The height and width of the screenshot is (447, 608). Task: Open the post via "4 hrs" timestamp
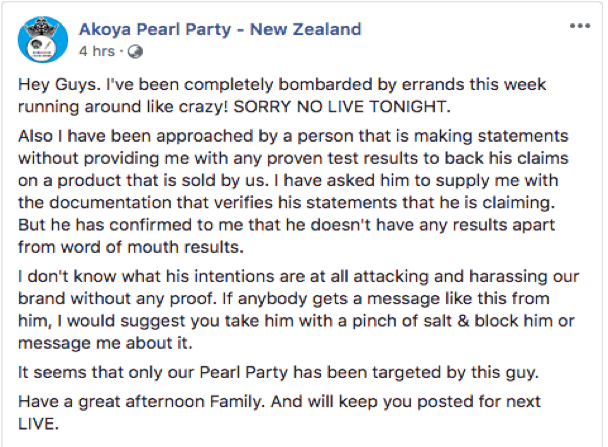coord(97,51)
